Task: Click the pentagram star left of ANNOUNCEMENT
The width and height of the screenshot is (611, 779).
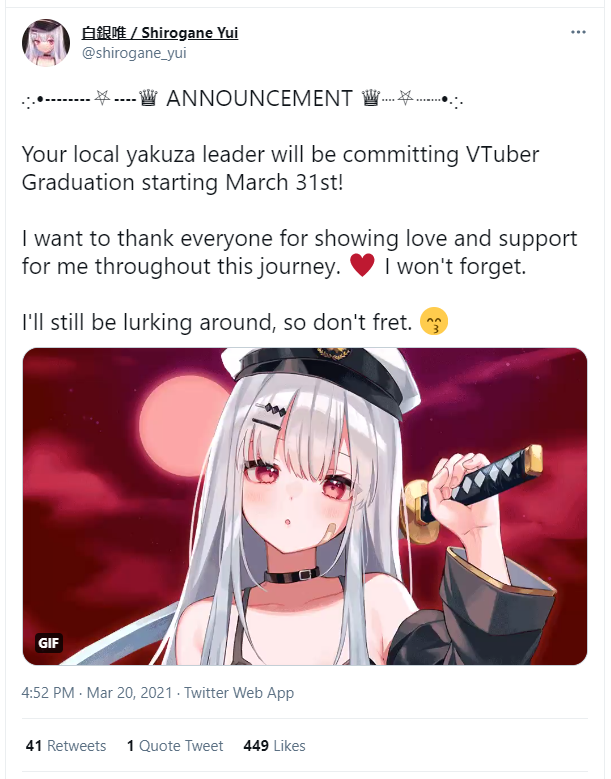Action: click(x=102, y=97)
